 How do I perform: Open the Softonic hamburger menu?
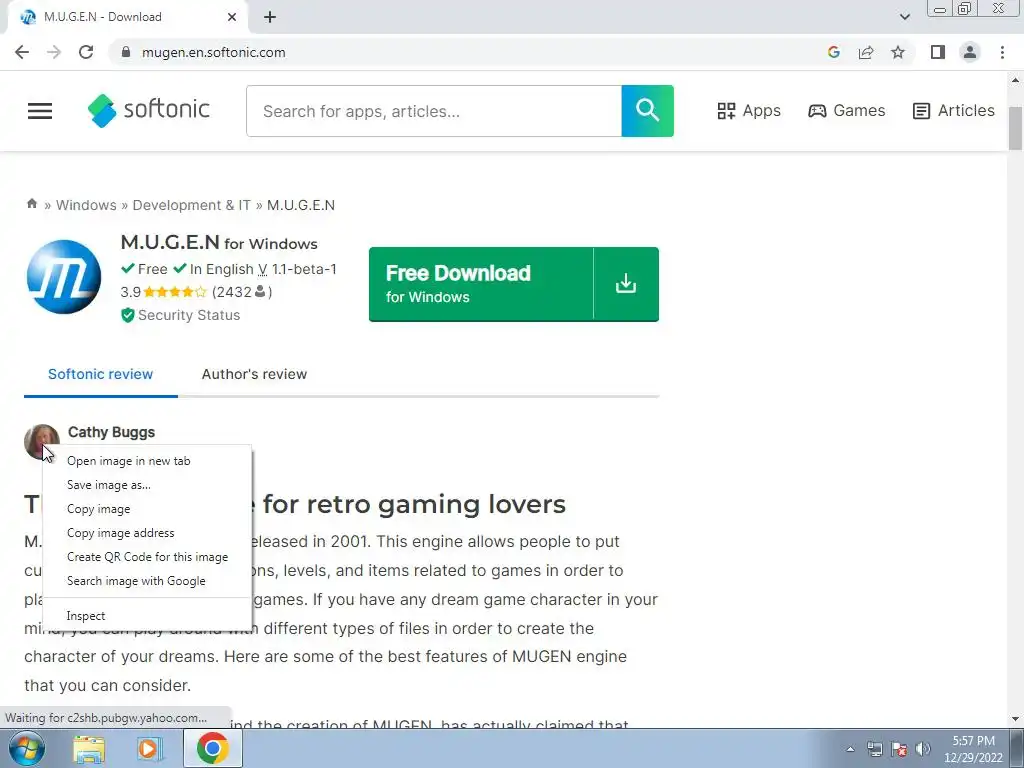40,111
